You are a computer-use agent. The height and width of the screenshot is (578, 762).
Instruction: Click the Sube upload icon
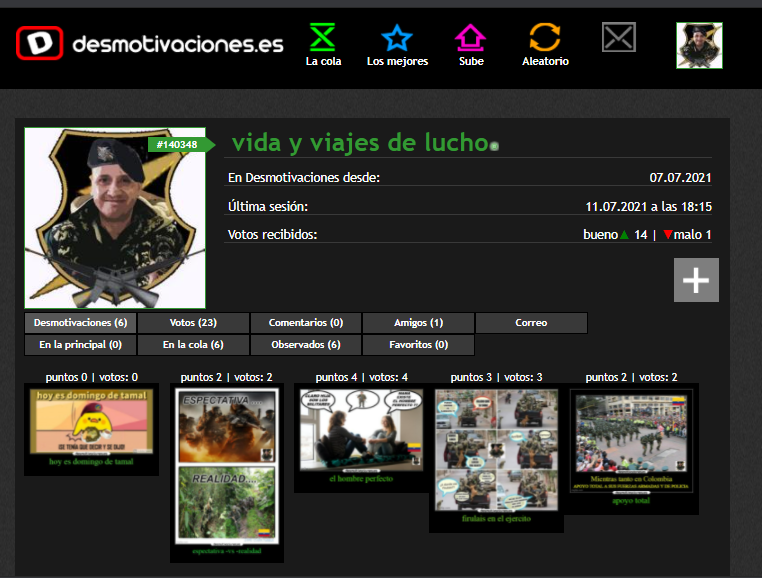[470, 40]
